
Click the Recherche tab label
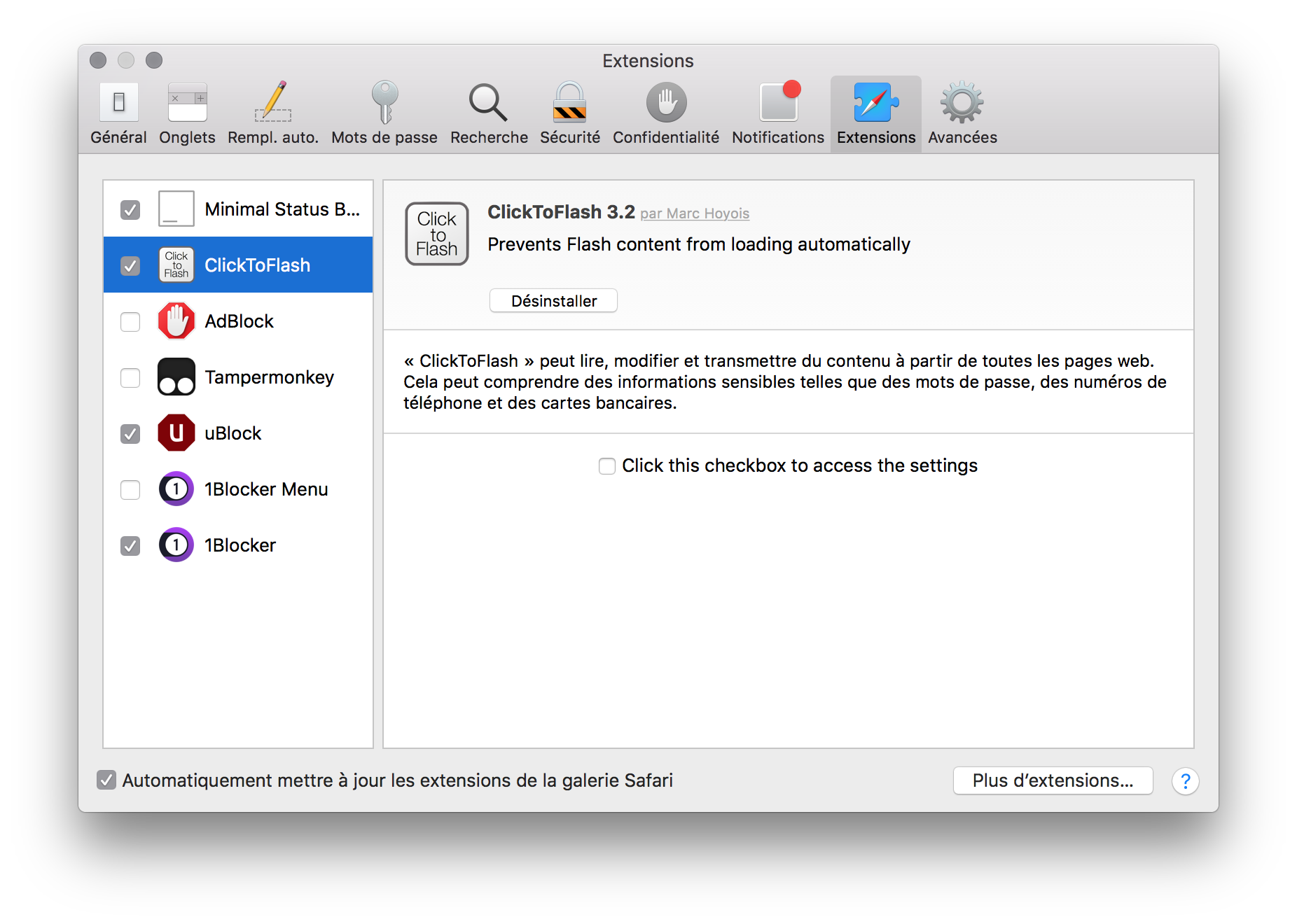tap(489, 137)
